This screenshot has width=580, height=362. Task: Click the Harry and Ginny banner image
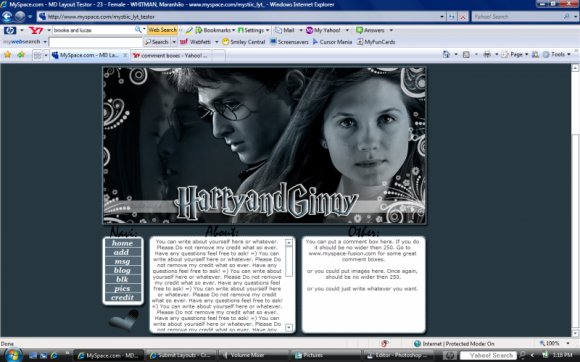[x=264, y=145]
